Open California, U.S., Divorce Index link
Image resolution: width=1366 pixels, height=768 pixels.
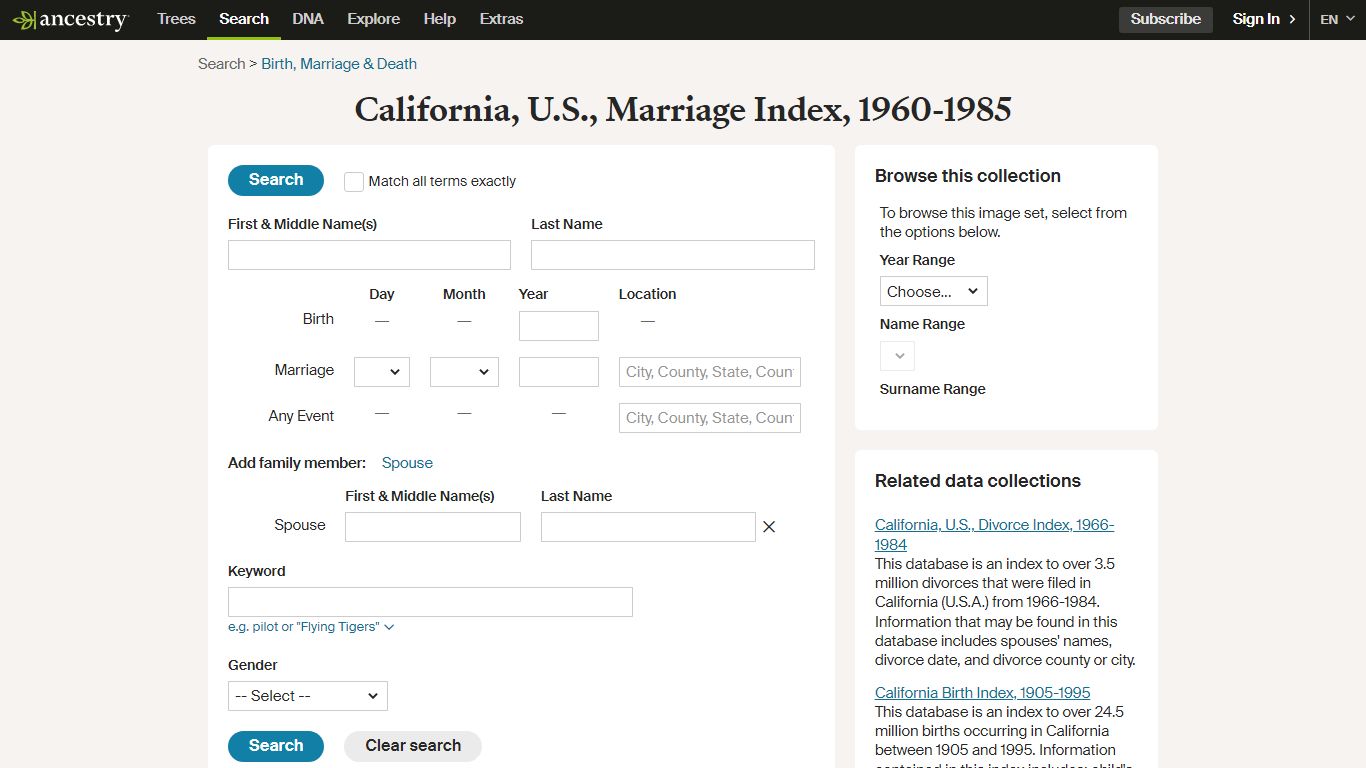pyautogui.click(x=994, y=535)
